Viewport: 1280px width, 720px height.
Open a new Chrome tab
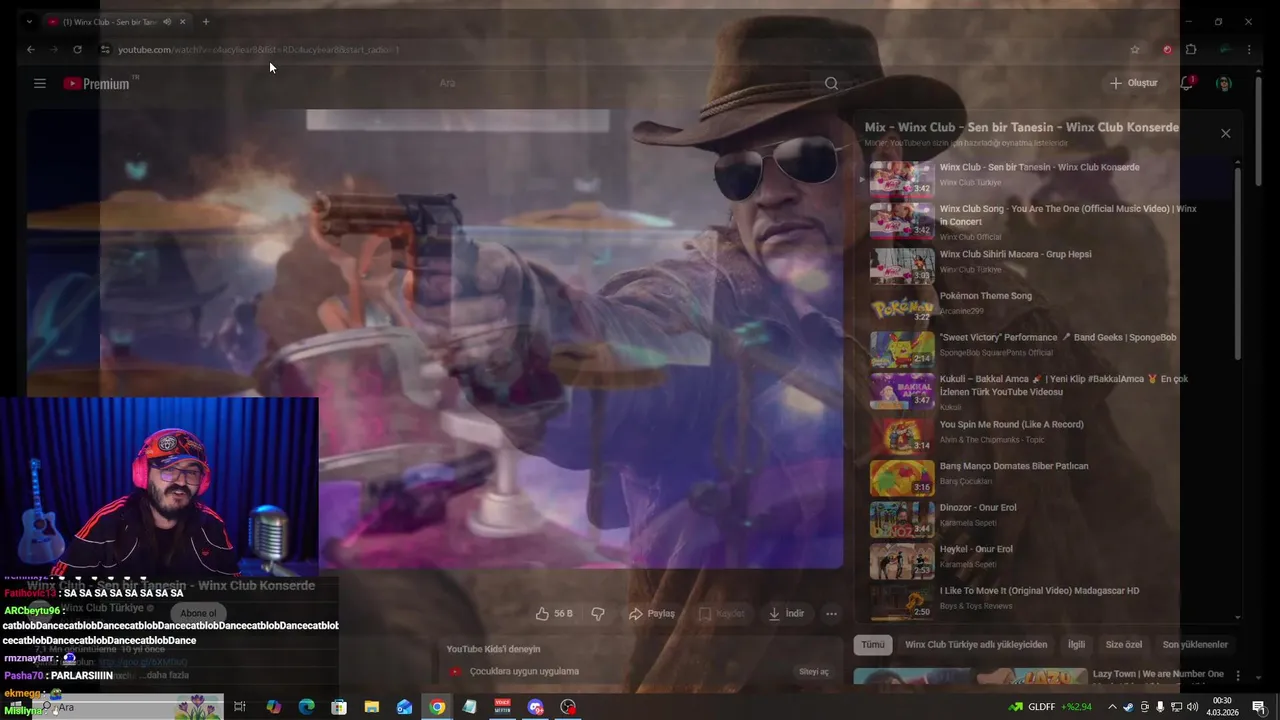coord(206,21)
